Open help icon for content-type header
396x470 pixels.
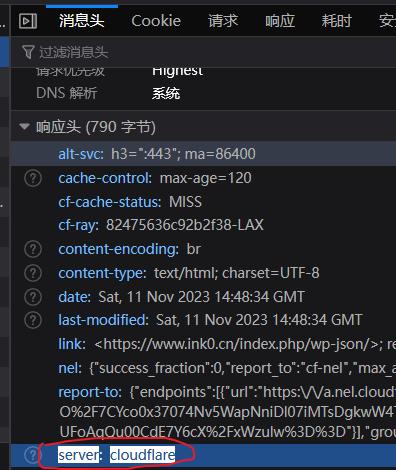click(x=33, y=273)
